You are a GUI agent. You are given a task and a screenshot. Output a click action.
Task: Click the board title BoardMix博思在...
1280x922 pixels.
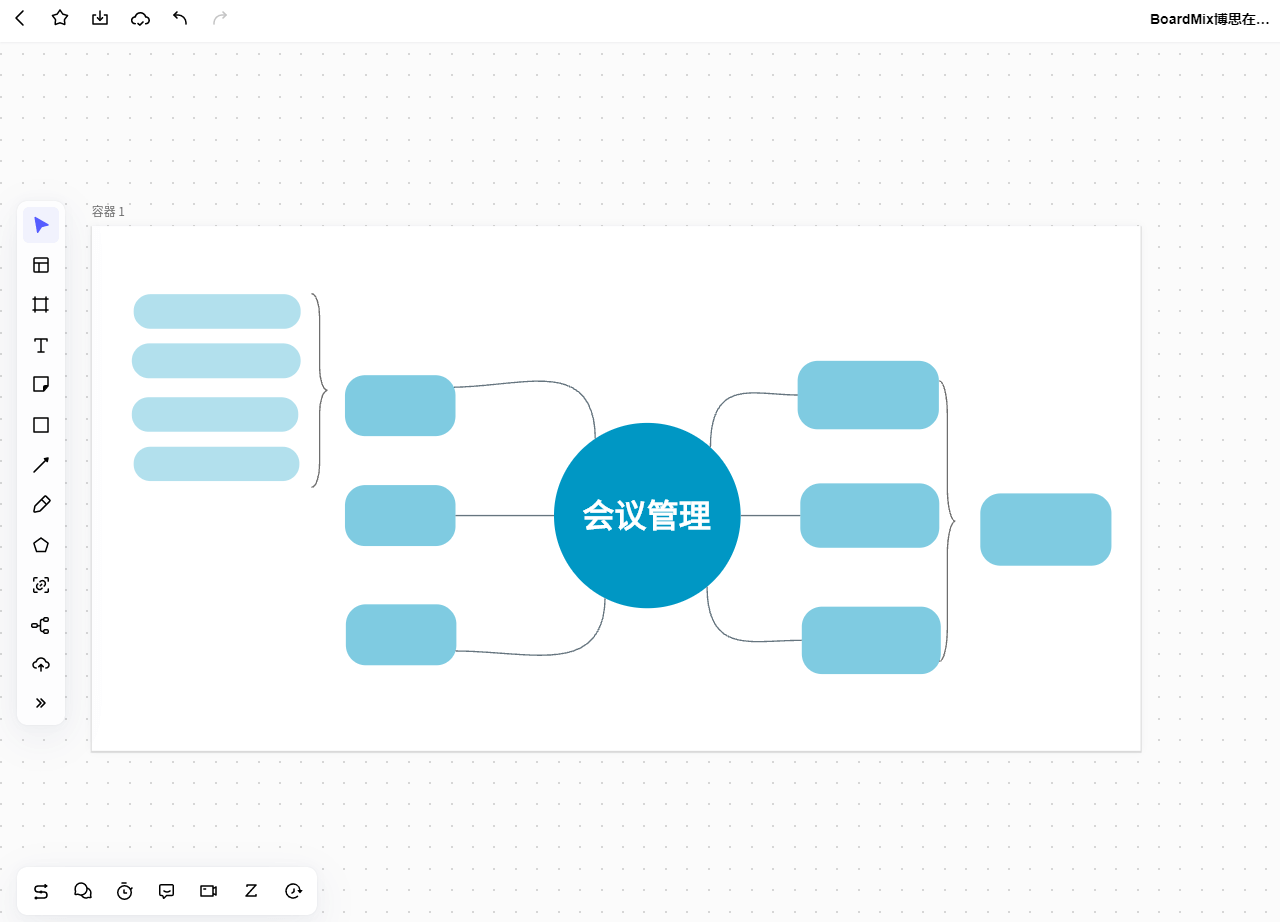tap(1209, 19)
